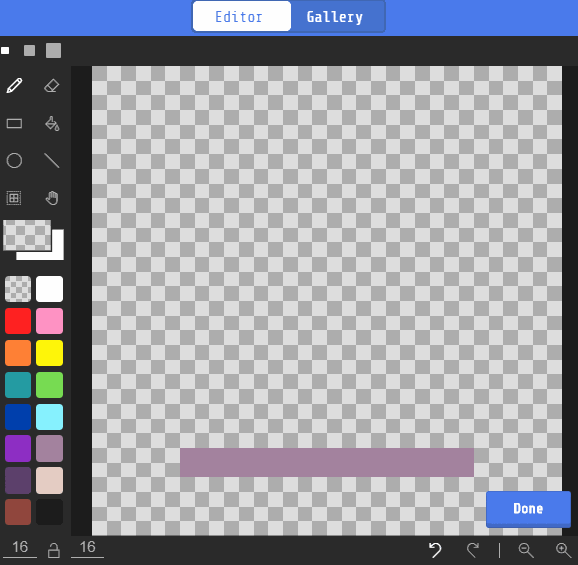The width and height of the screenshot is (578, 565).
Task: Zoom in on the canvas
Action: 563,550
